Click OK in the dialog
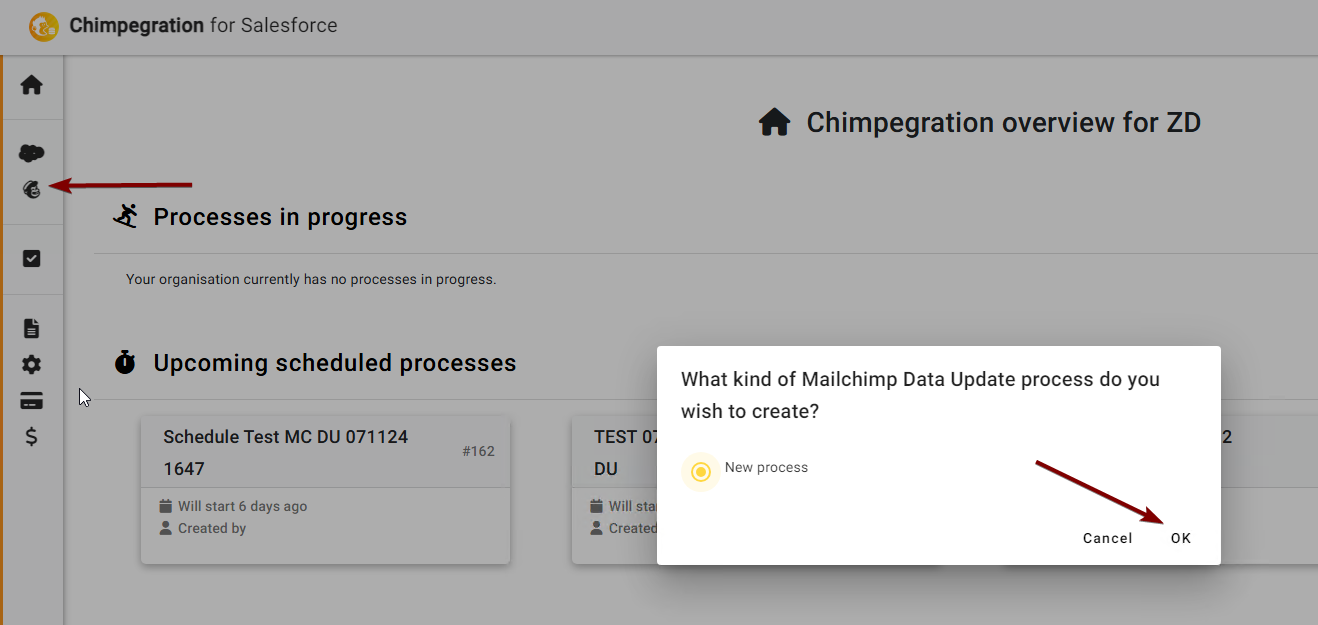 1181,538
